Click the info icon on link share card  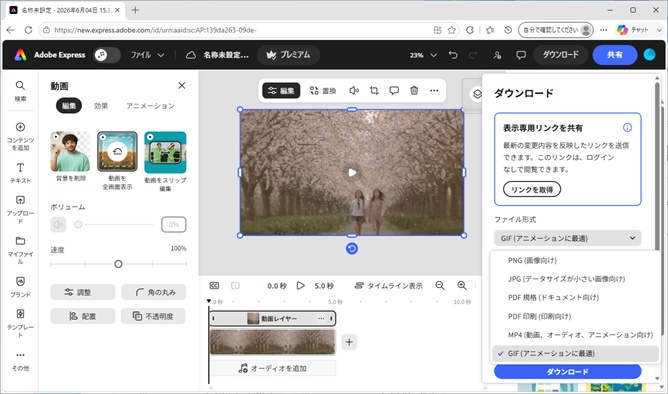click(627, 127)
